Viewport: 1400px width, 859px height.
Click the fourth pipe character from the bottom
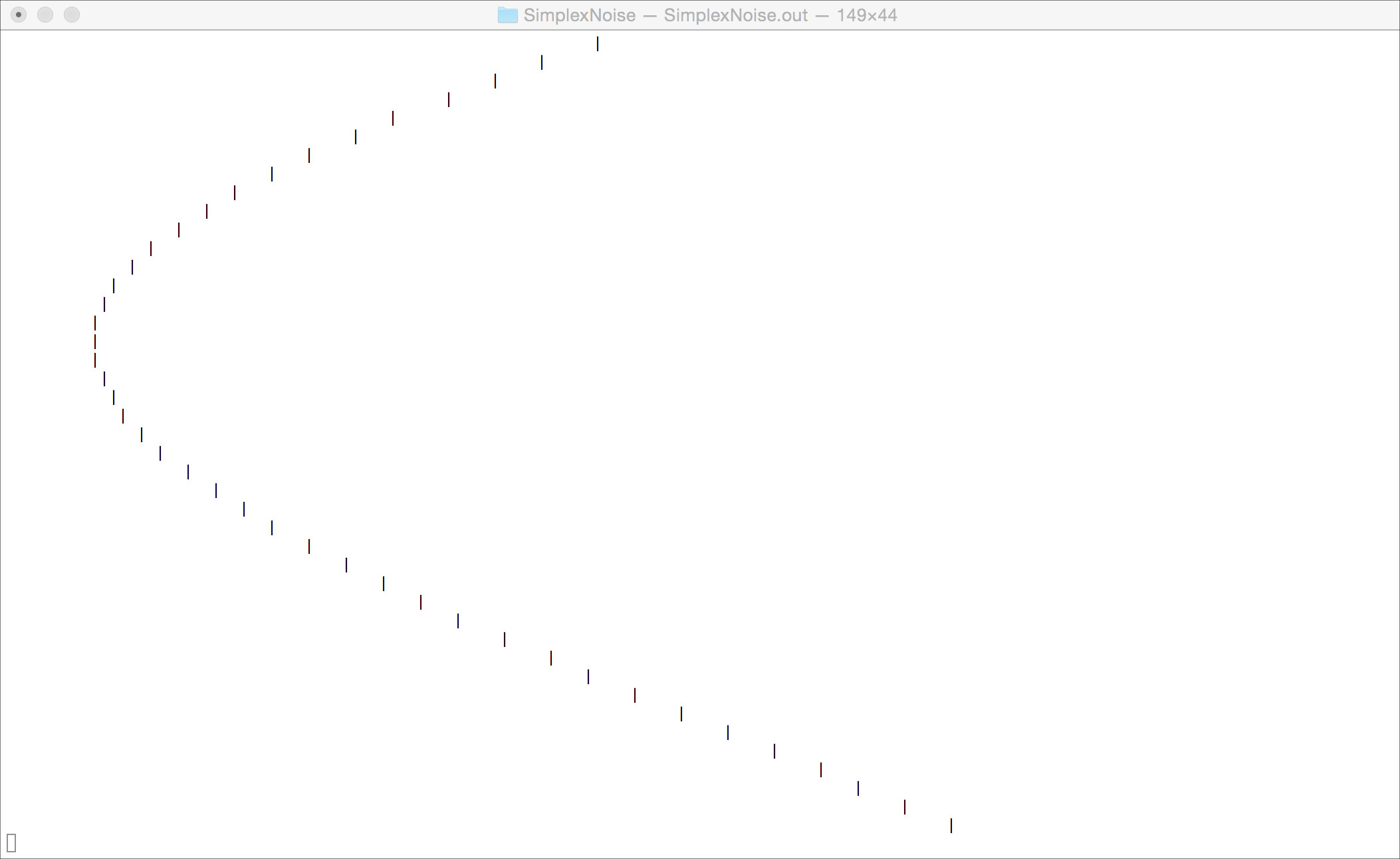coord(821,770)
